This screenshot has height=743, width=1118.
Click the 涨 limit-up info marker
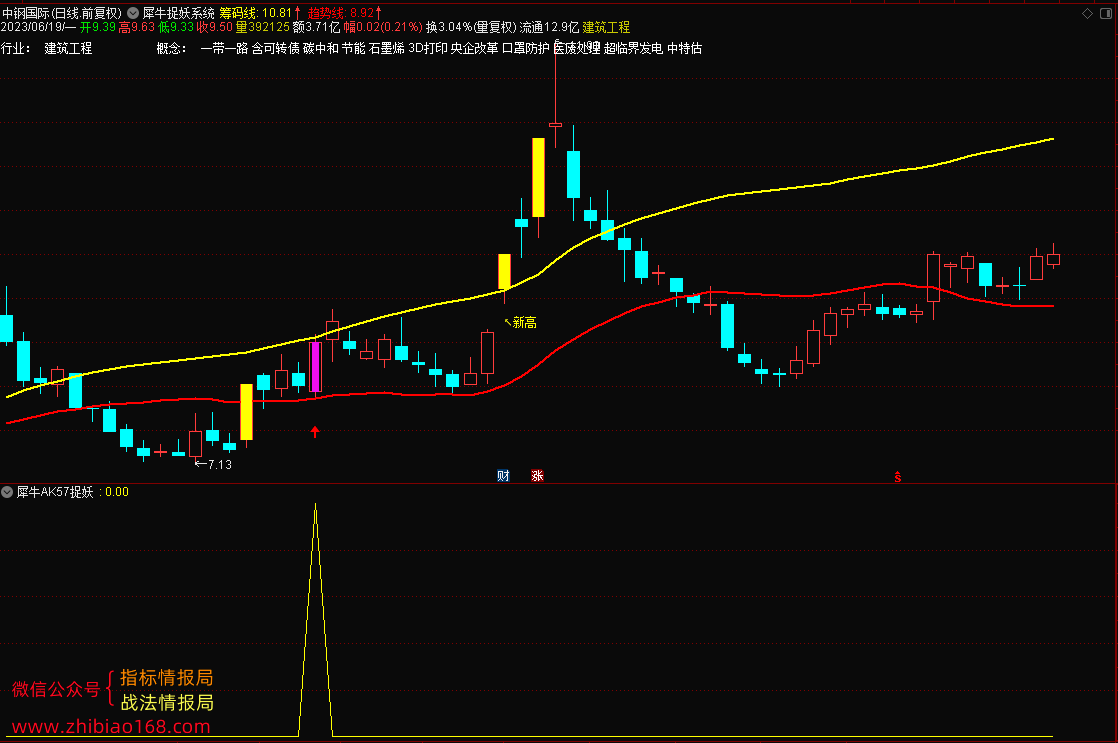coord(537,476)
